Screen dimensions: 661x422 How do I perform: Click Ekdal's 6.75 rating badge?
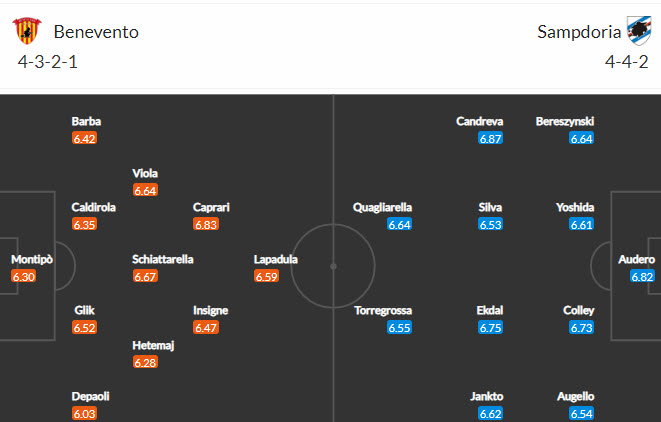[490, 328]
